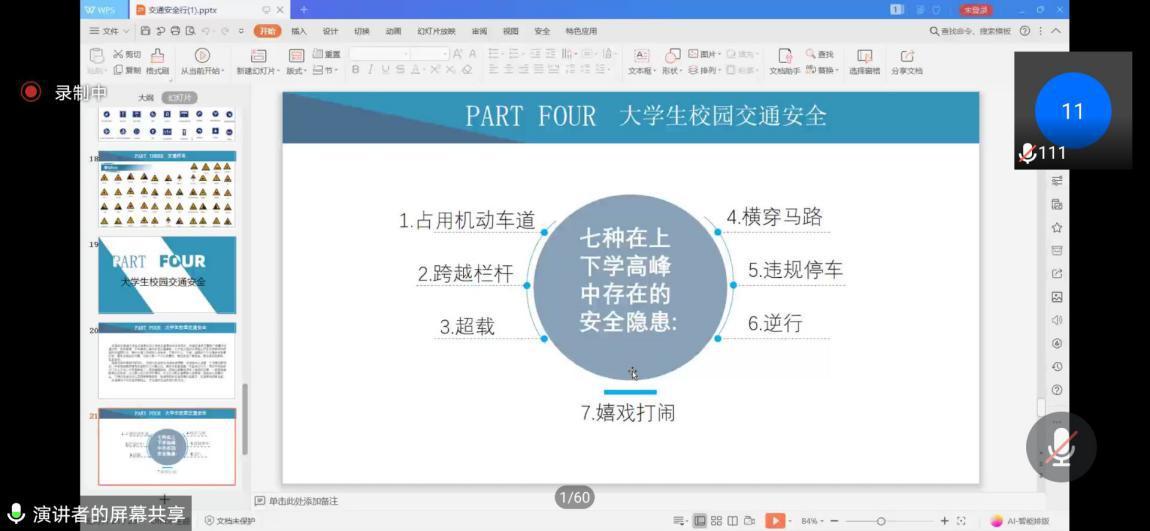This screenshot has height=531, width=1150.
Task: Toggle italic text formatting
Action: coord(370,70)
